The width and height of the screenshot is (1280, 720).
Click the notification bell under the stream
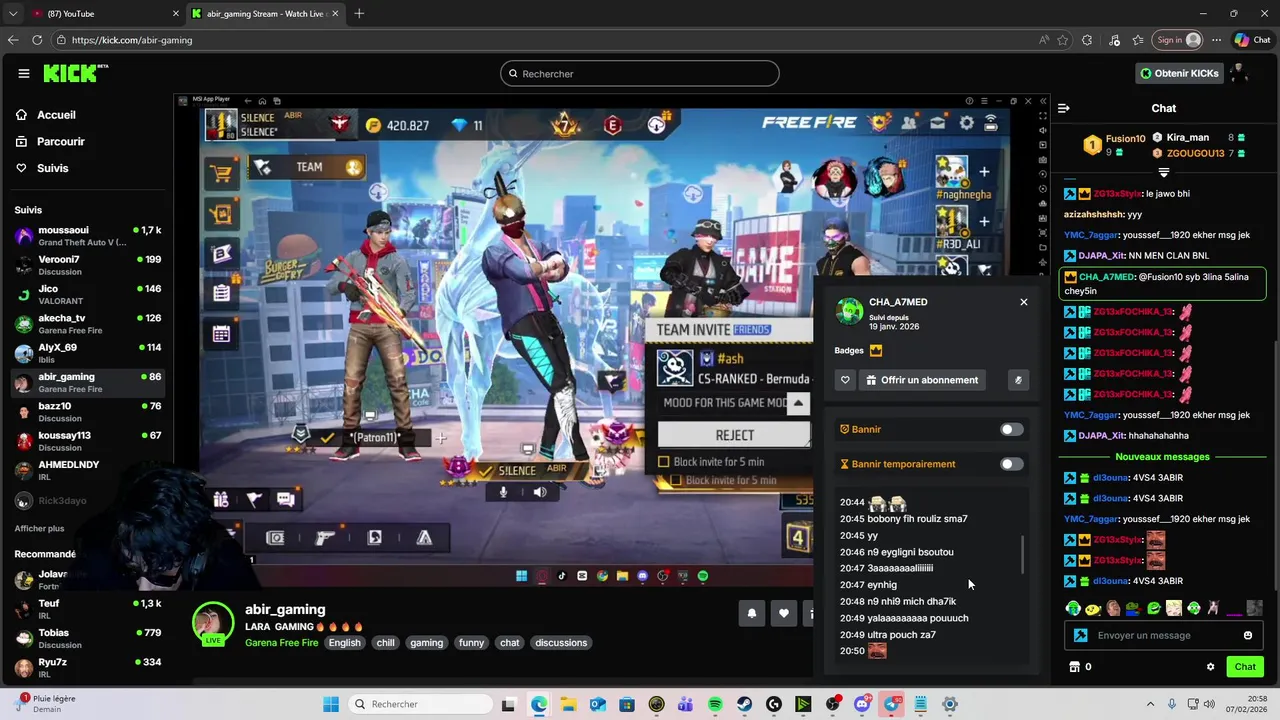point(752,614)
